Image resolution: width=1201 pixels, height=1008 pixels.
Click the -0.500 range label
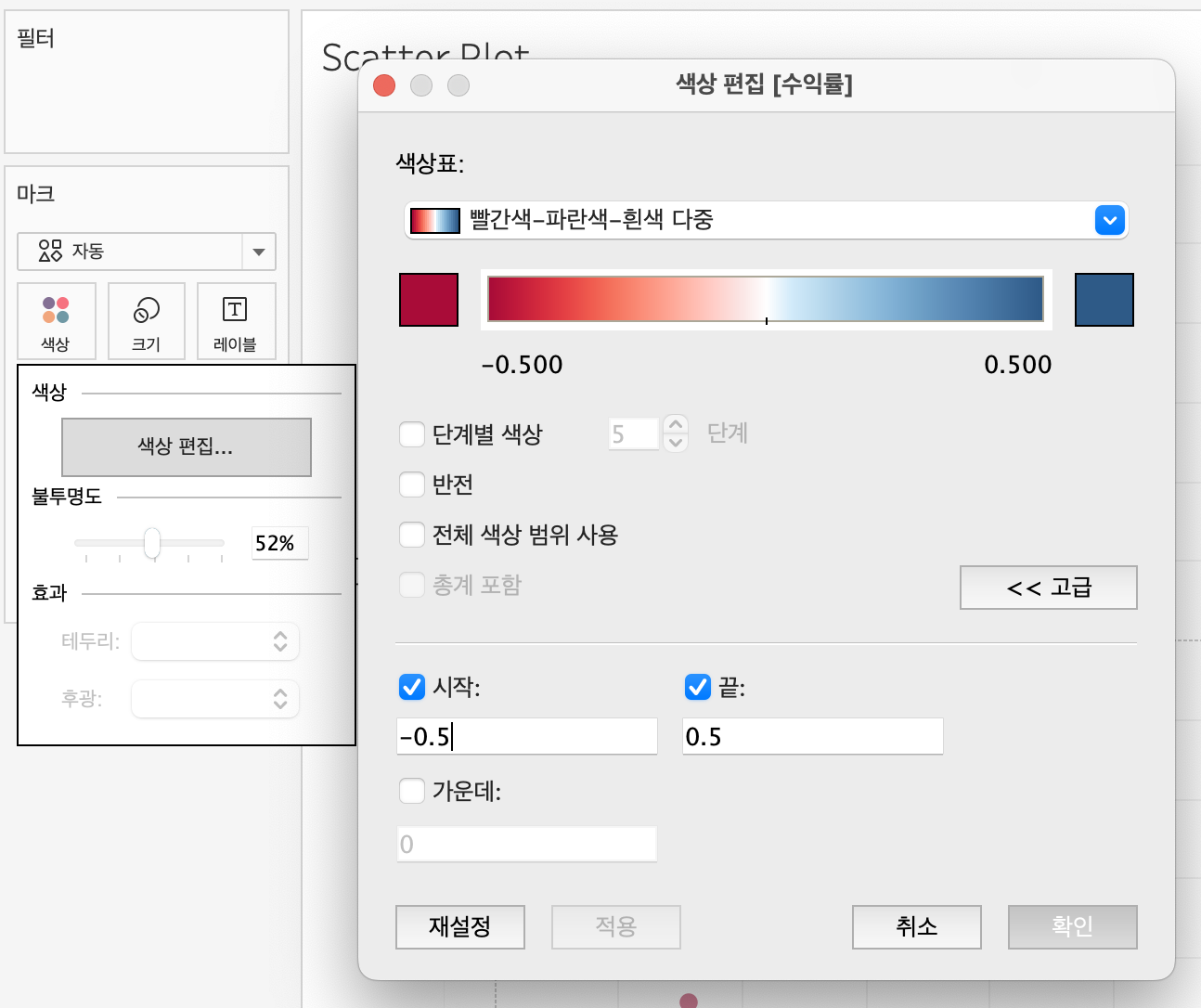[x=523, y=365]
